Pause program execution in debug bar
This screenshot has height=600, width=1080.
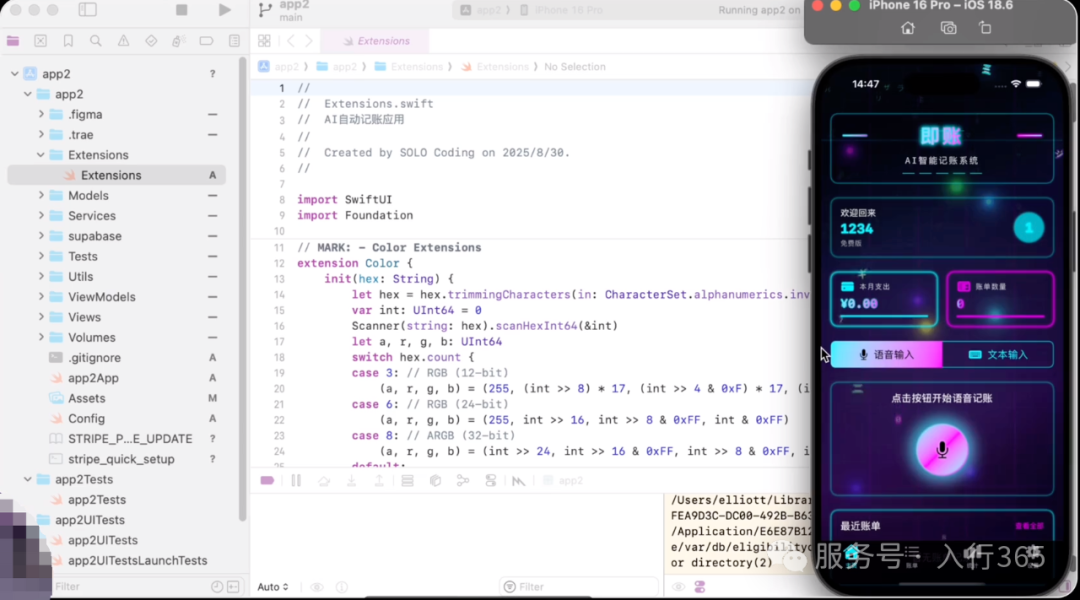tap(296, 481)
